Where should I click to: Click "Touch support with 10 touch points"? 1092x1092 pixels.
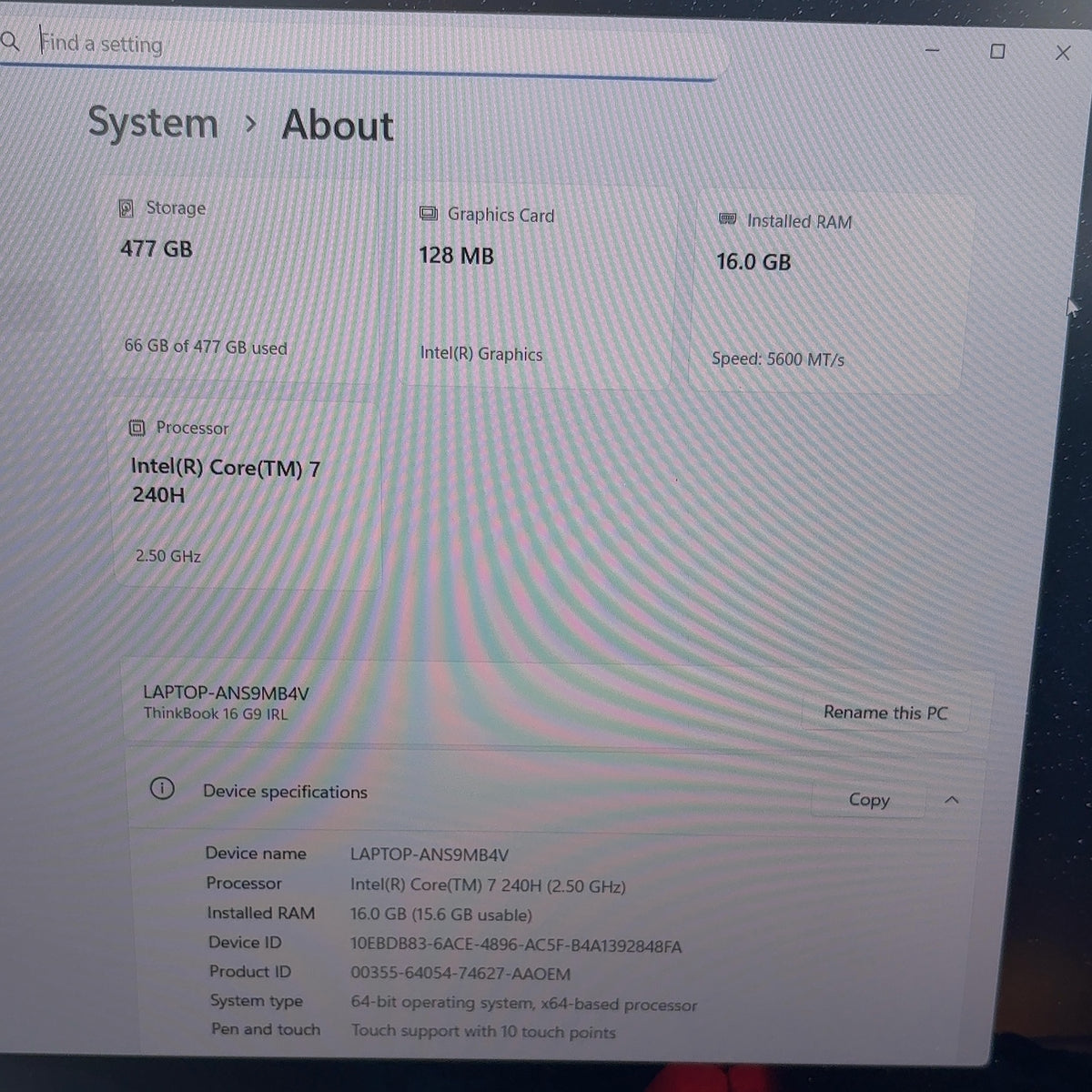pos(484,1032)
